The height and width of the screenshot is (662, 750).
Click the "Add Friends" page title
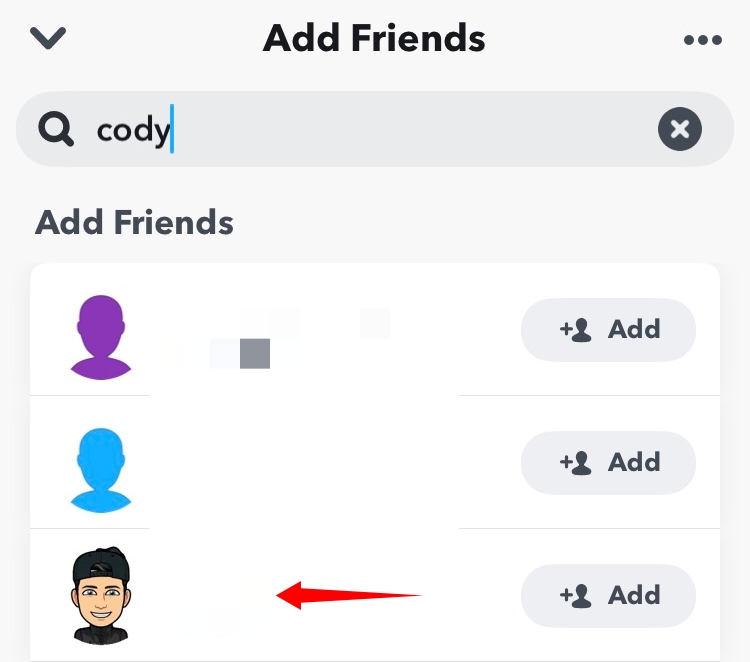(x=374, y=39)
